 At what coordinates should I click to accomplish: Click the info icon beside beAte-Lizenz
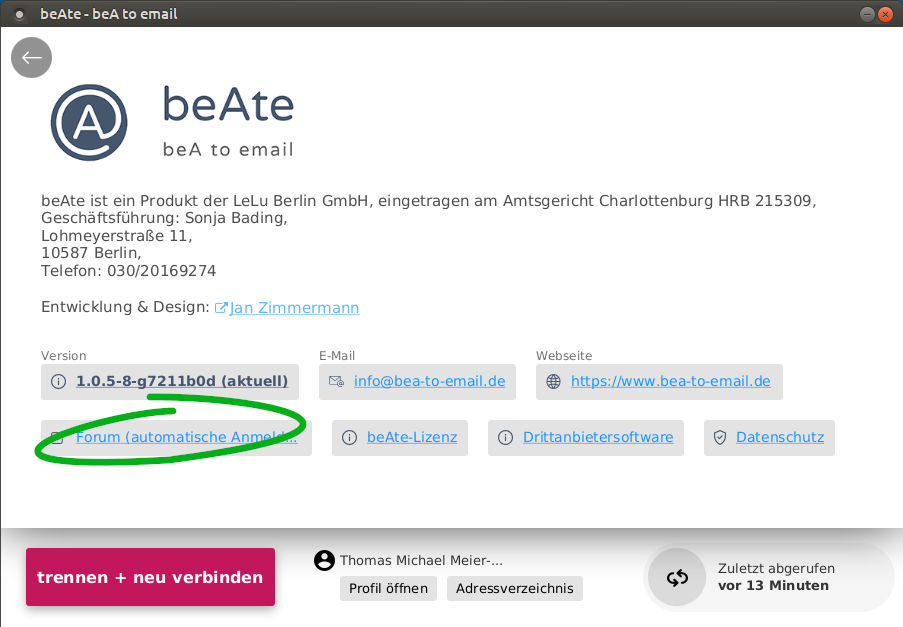(349, 438)
